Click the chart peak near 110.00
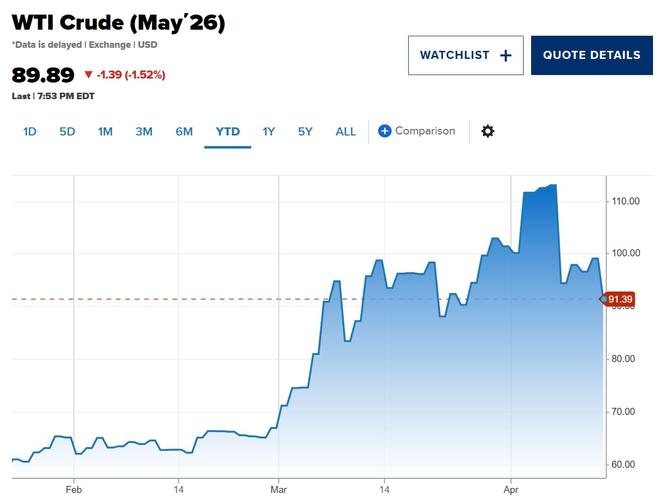Image resolution: width=666 pixels, height=500 pixels. click(553, 185)
